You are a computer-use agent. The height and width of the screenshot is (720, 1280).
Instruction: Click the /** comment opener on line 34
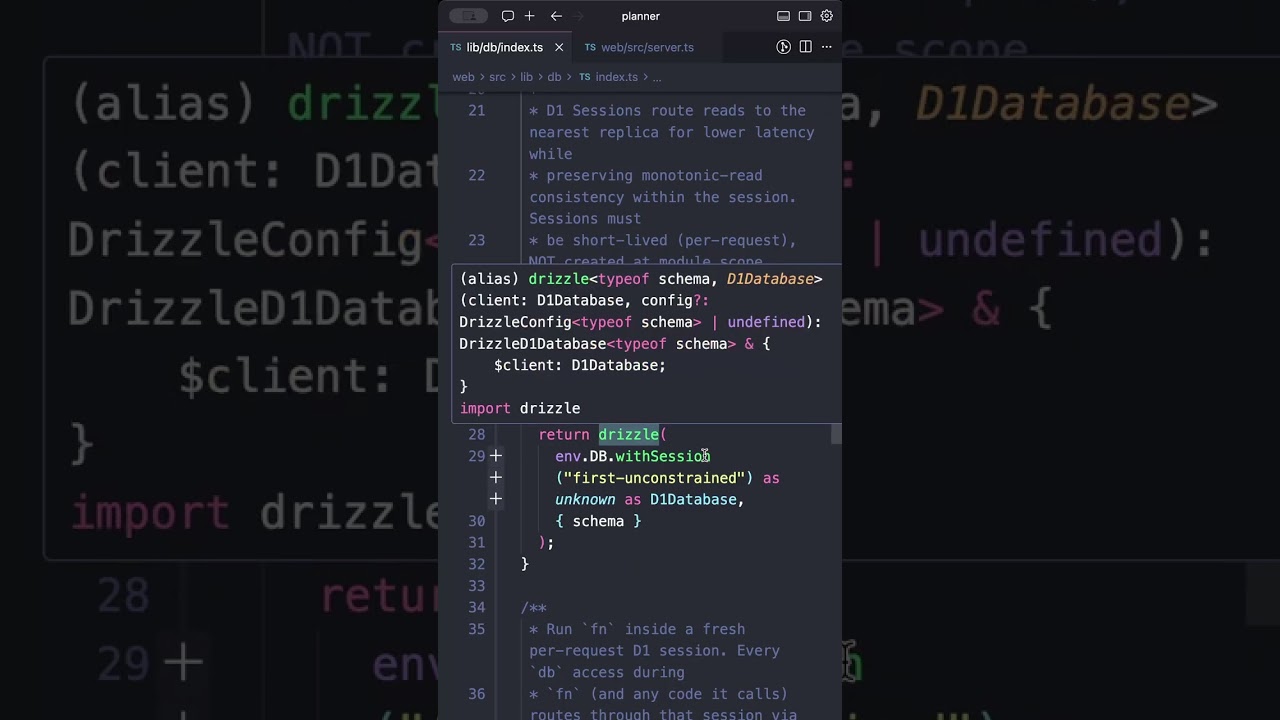[534, 607]
